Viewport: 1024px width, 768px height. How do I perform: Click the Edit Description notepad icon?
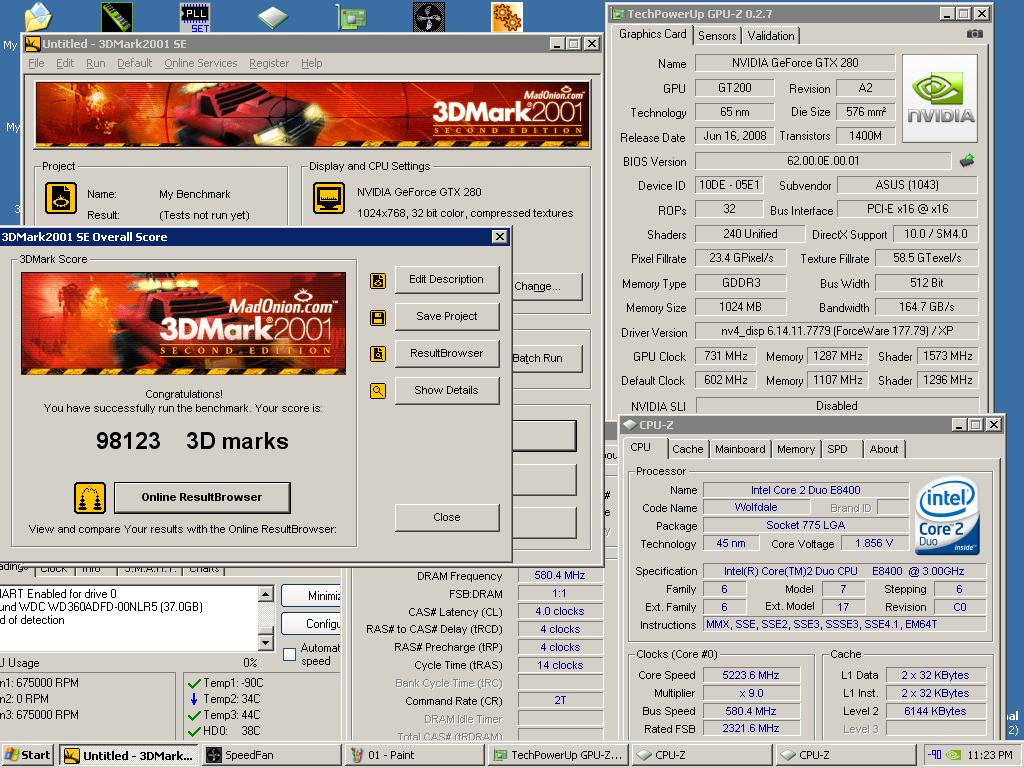378,281
